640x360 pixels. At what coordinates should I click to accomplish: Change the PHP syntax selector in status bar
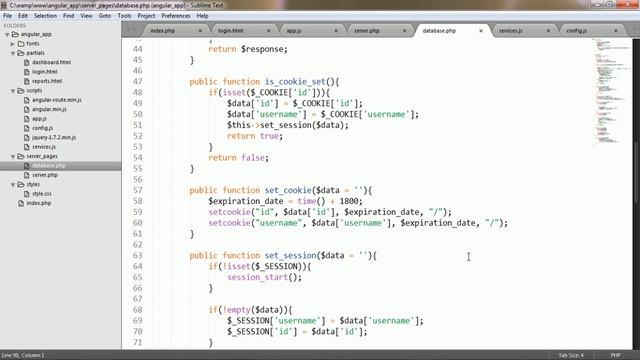click(616, 355)
